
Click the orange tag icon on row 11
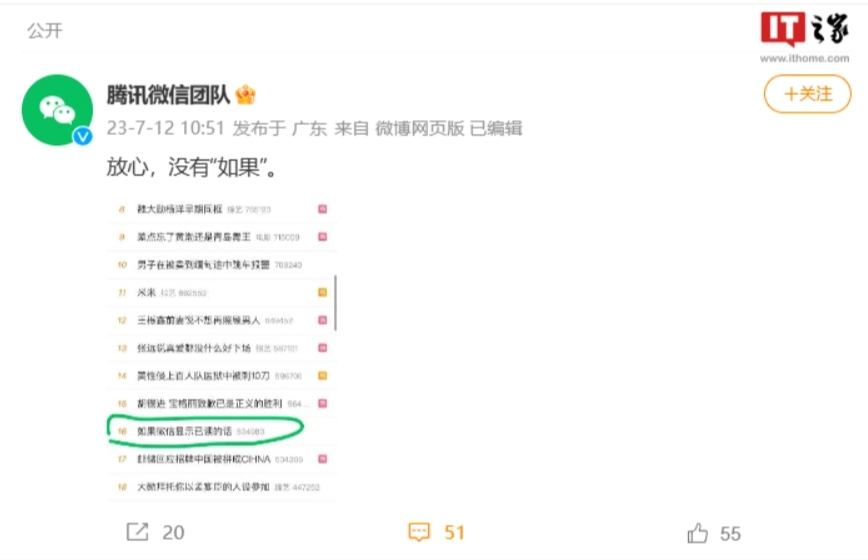(322, 292)
